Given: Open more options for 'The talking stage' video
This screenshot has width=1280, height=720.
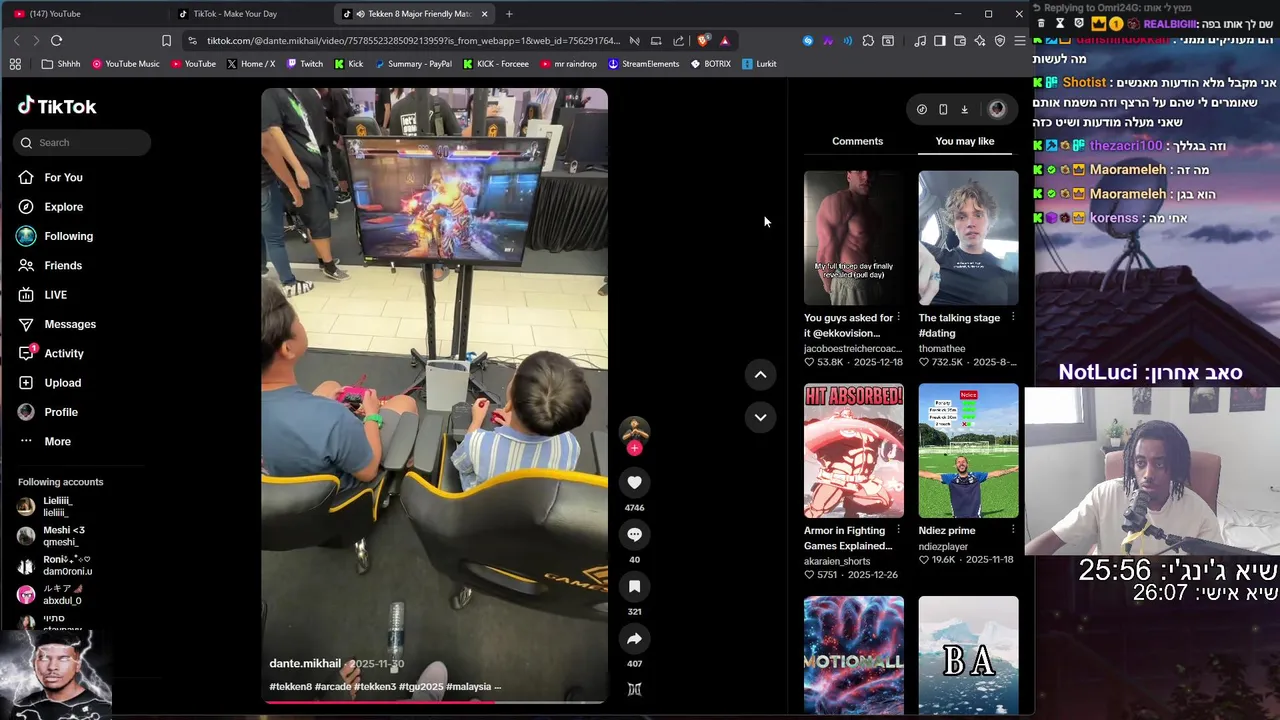Looking at the screenshot, I should (1013, 318).
